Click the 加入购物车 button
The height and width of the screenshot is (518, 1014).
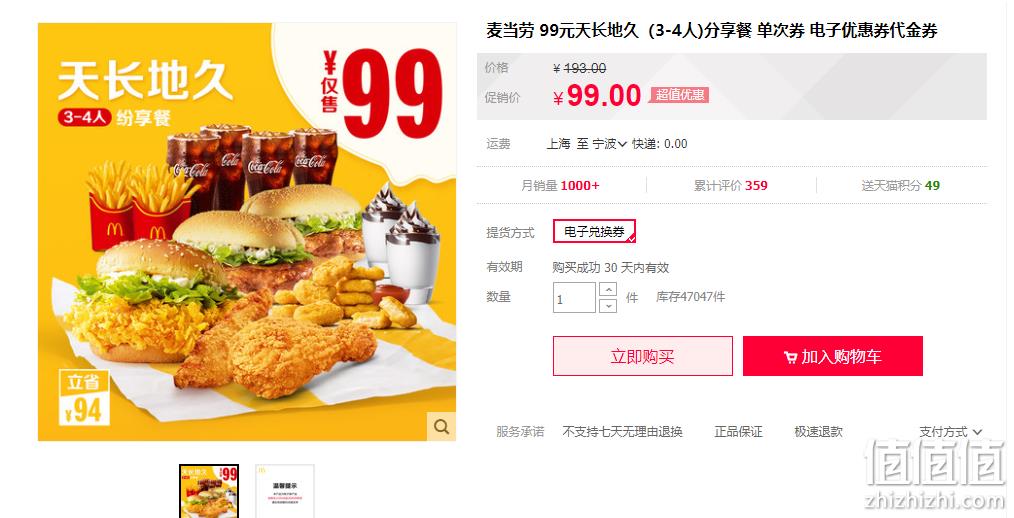pyautogui.click(x=833, y=356)
